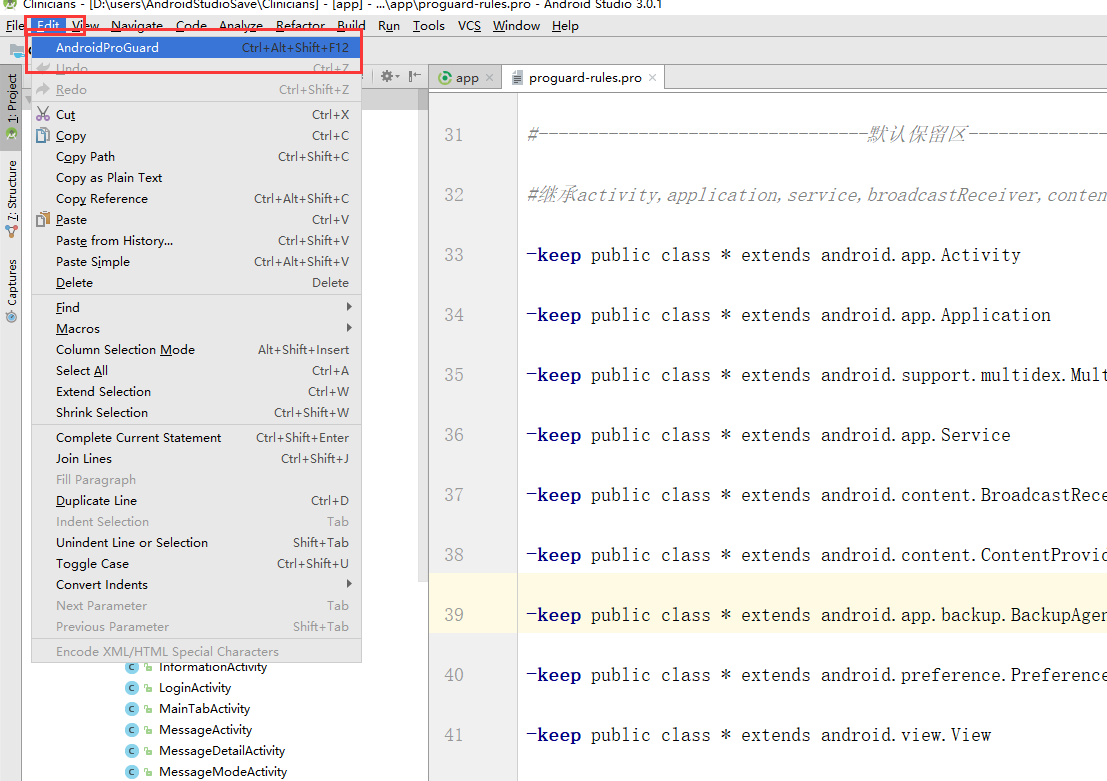The height and width of the screenshot is (781, 1107).
Task: Close the proguard-rules.pro tab
Action: coord(652,78)
